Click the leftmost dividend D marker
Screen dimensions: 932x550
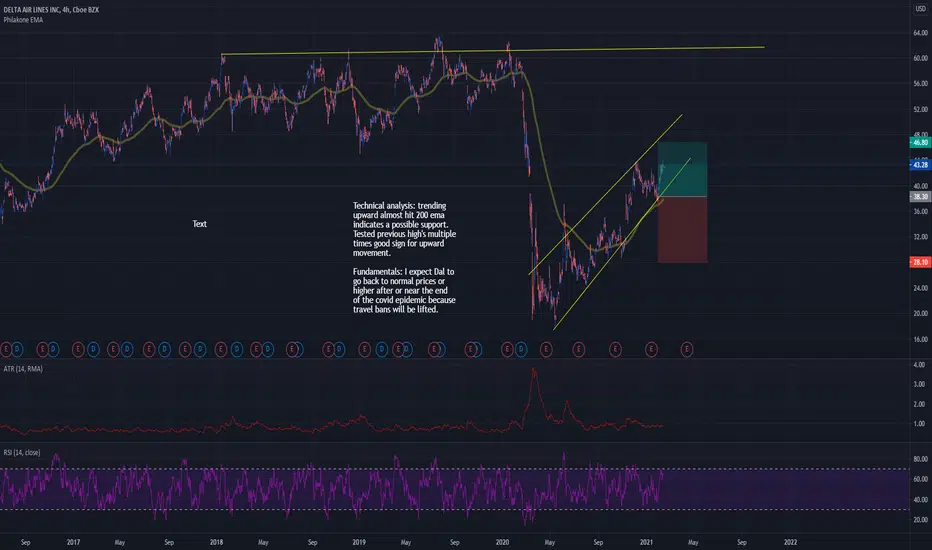pos(17,349)
